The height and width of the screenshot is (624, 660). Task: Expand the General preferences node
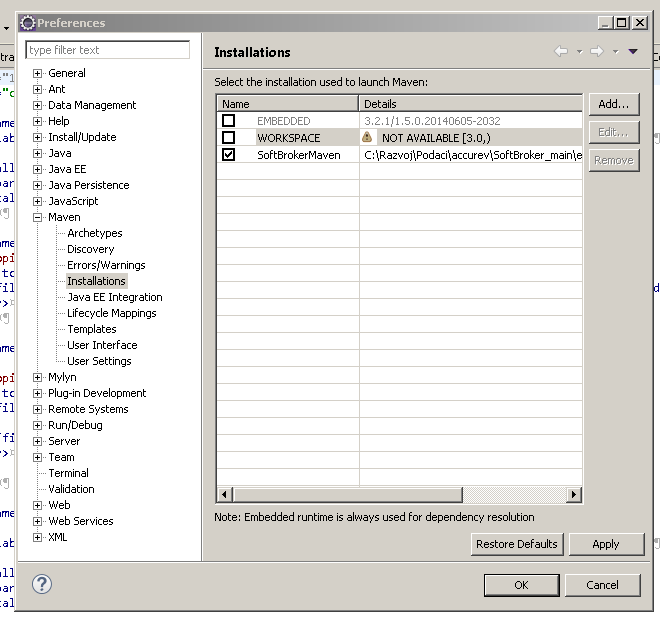[x=38, y=73]
